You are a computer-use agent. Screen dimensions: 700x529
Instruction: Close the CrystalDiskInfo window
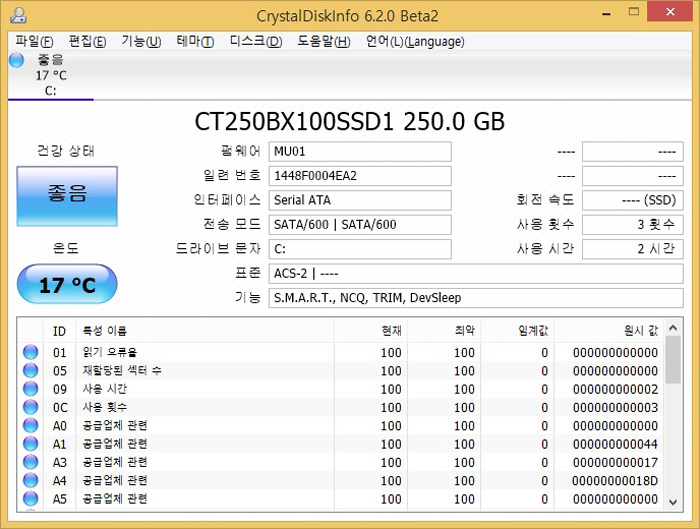pyautogui.click(x=671, y=12)
